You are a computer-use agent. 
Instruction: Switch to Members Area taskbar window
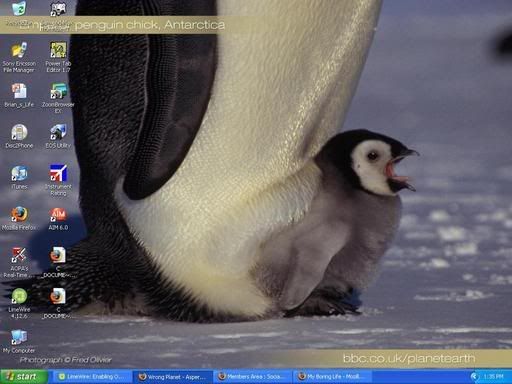(x=253, y=377)
